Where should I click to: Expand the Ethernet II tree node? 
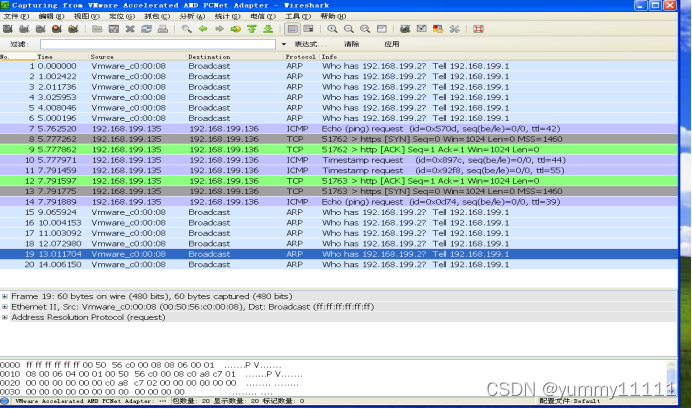[5, 307]
